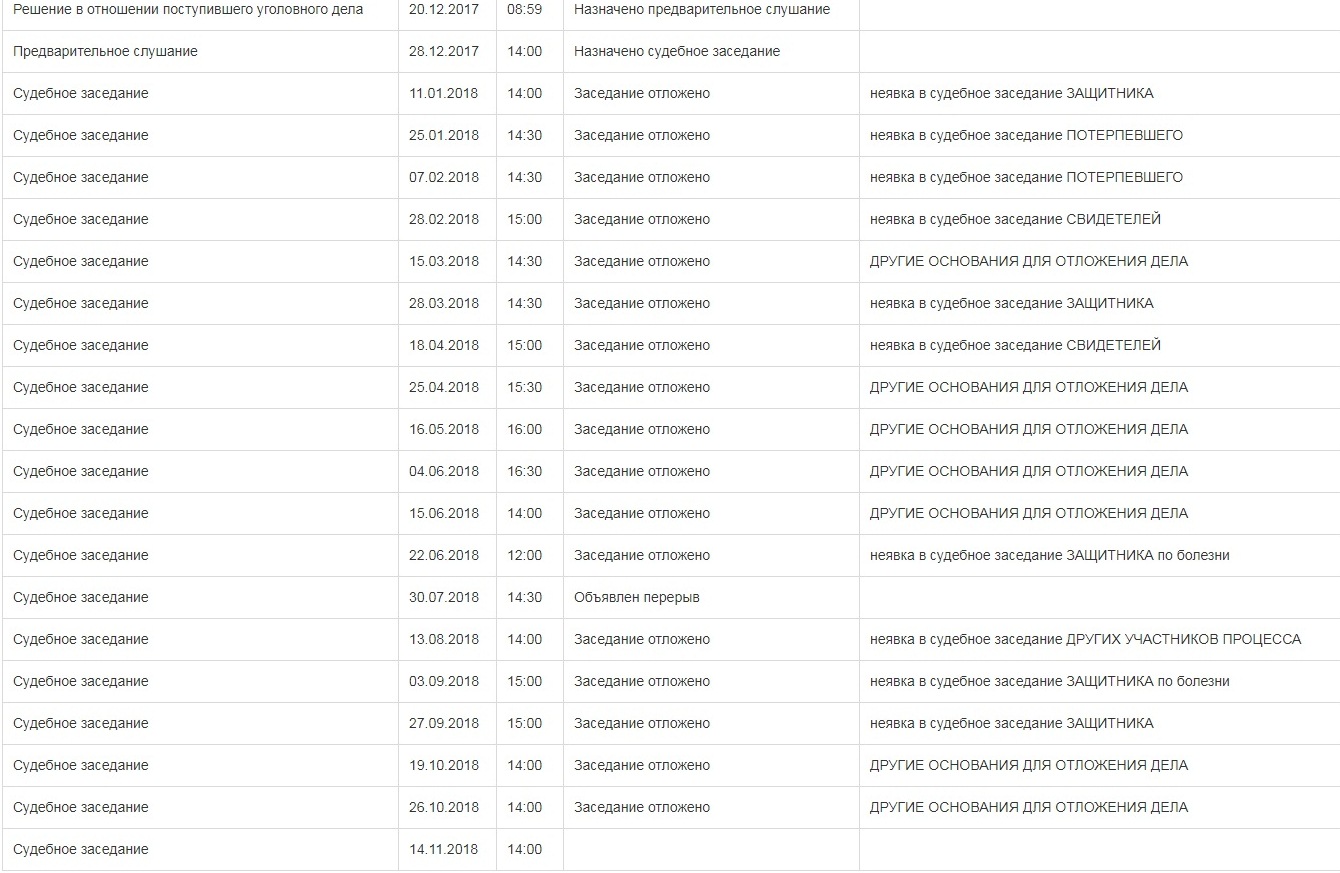The image size is (1340, 873).
Task: Click the time 16:00
Action: tap(524, 429)
